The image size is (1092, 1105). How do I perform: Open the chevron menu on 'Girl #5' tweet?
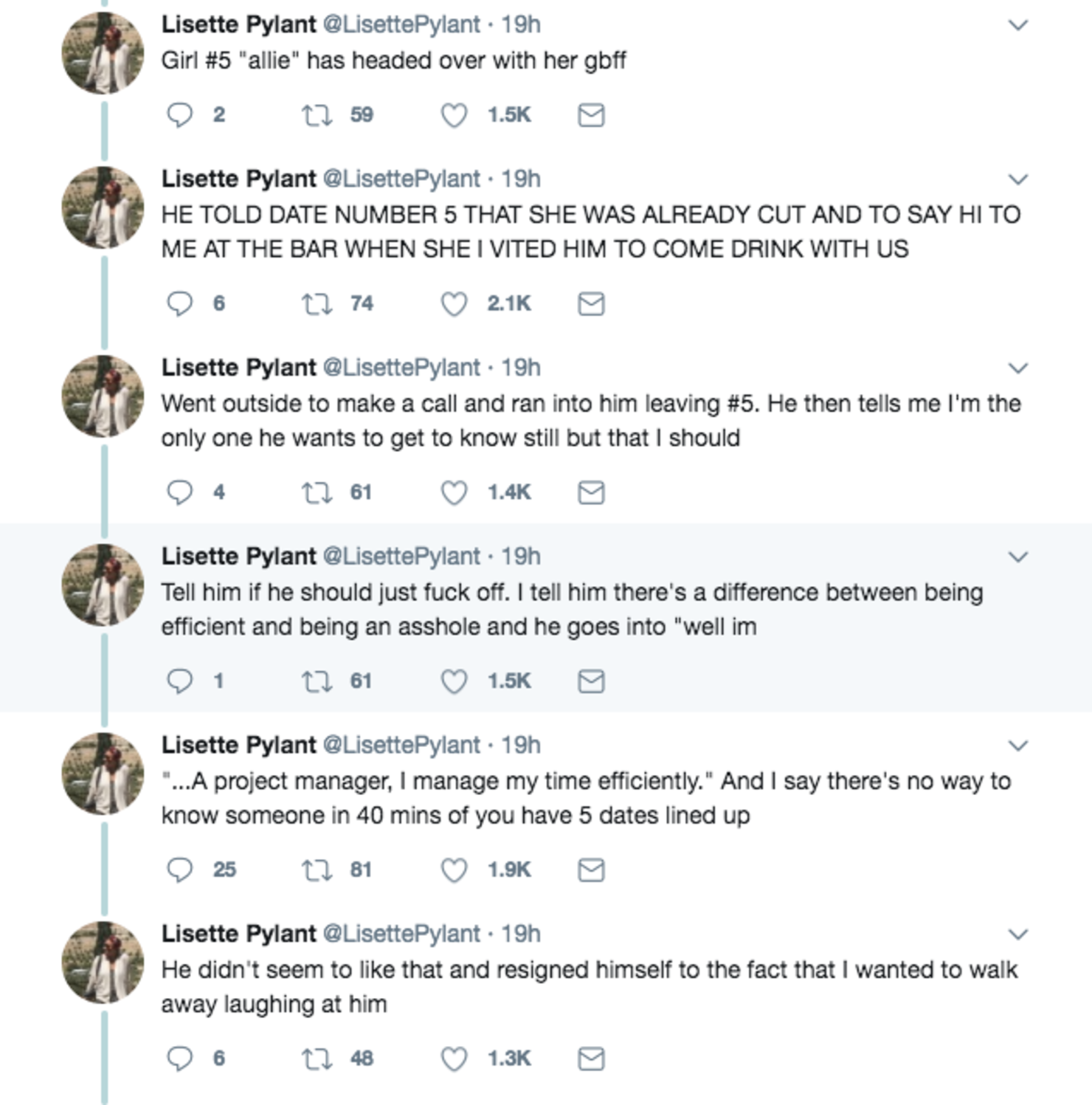(x=1018, y=25)
